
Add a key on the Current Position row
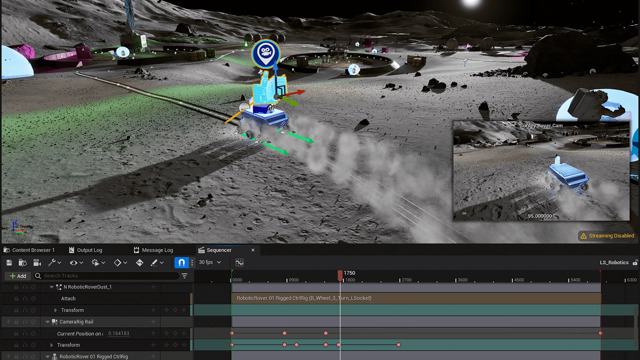(176, 333)
